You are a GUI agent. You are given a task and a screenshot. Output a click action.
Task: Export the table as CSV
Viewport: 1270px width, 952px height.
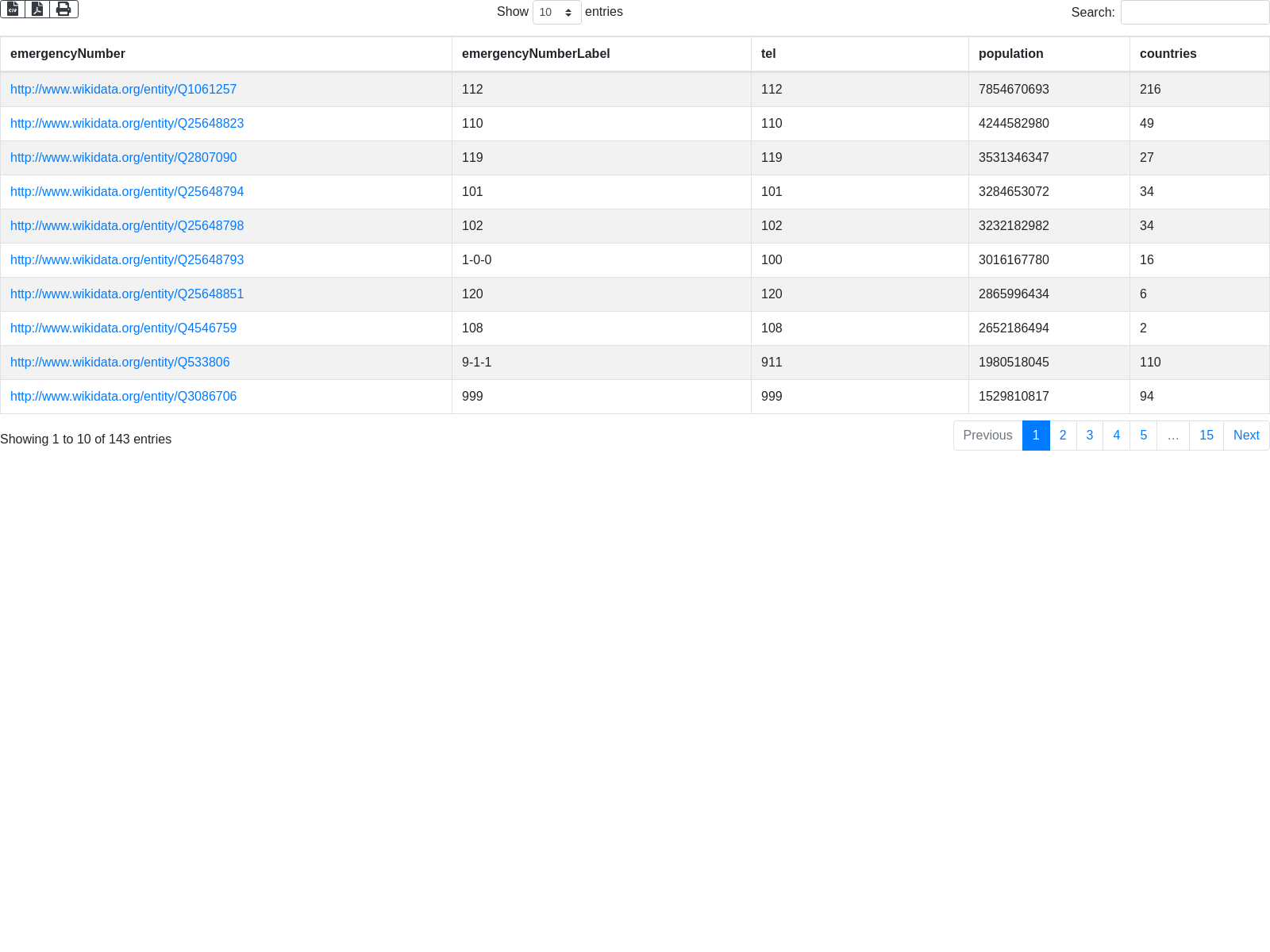pos(13,9)
